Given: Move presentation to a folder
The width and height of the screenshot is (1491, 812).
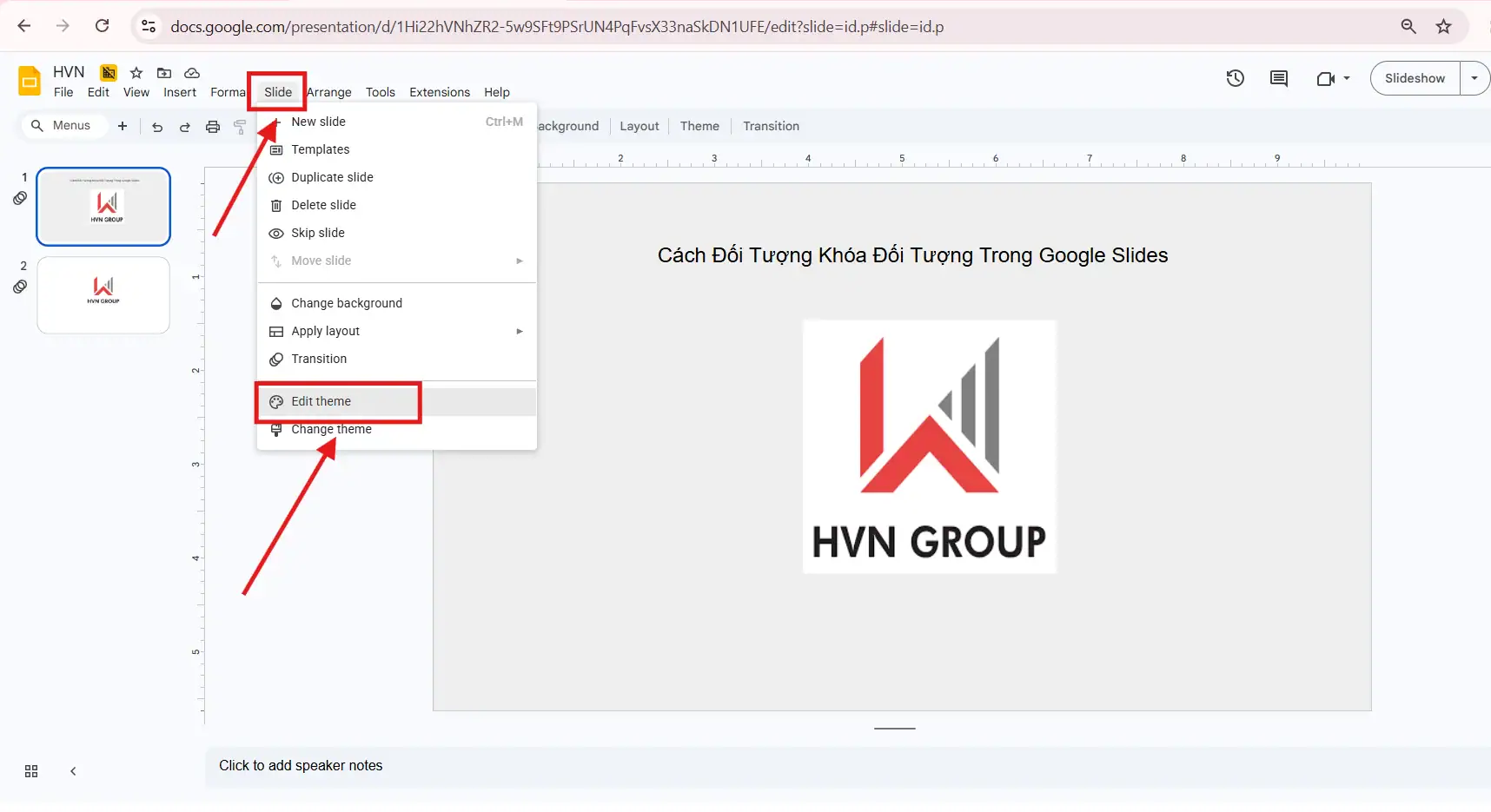Looking at the screenshot, I should coord(163,73).
